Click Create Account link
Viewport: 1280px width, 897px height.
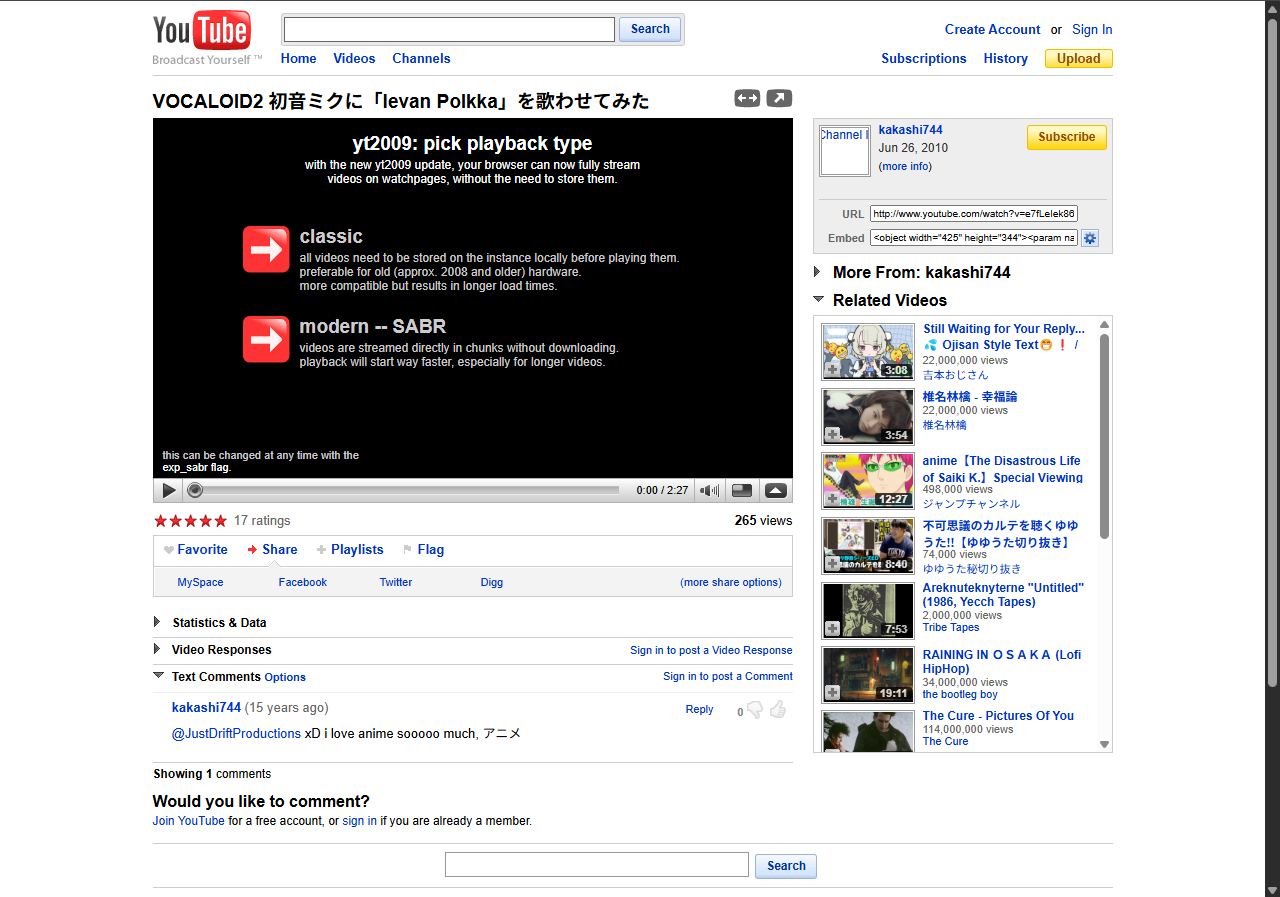(993, 29)
